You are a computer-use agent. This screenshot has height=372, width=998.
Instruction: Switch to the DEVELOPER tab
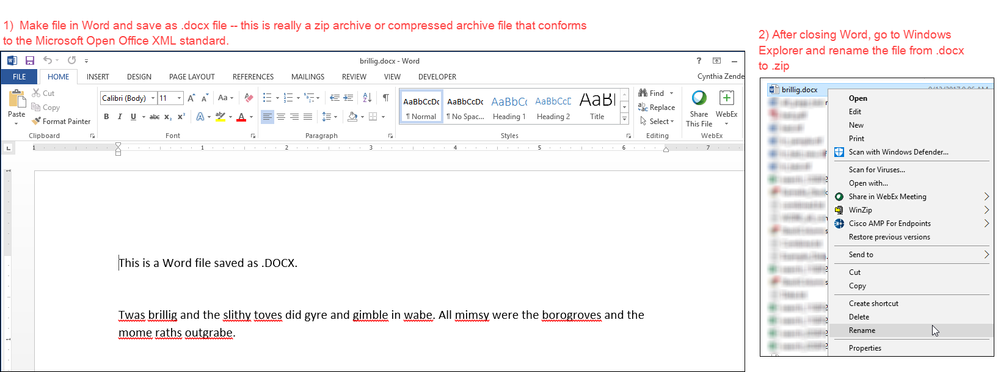tap(437, 76)
